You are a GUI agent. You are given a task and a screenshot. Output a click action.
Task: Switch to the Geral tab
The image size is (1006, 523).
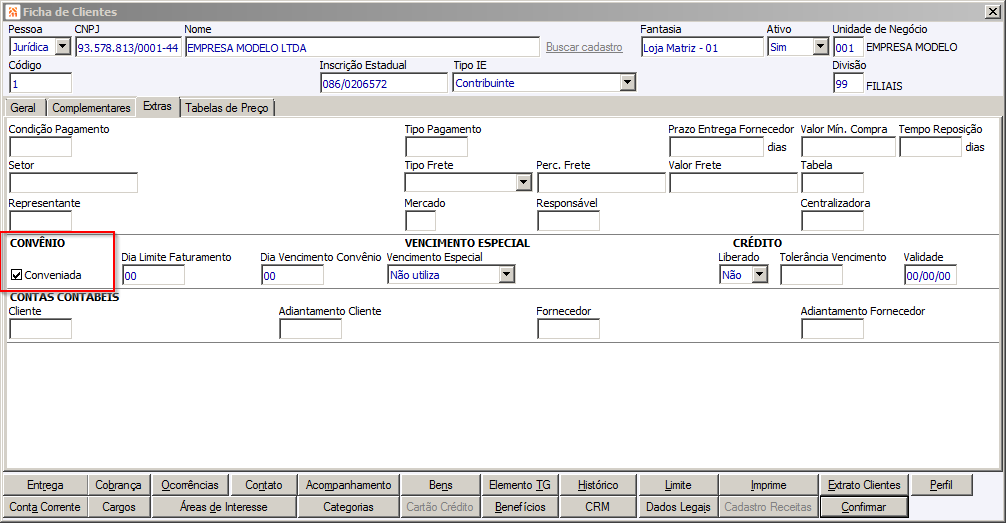(x=23, y=108)
